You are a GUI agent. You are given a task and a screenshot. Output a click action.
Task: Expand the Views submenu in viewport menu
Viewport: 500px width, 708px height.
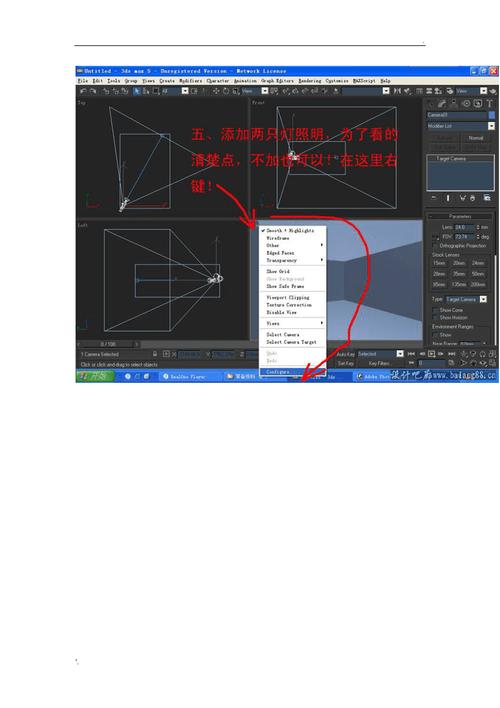tap(292, 323)
